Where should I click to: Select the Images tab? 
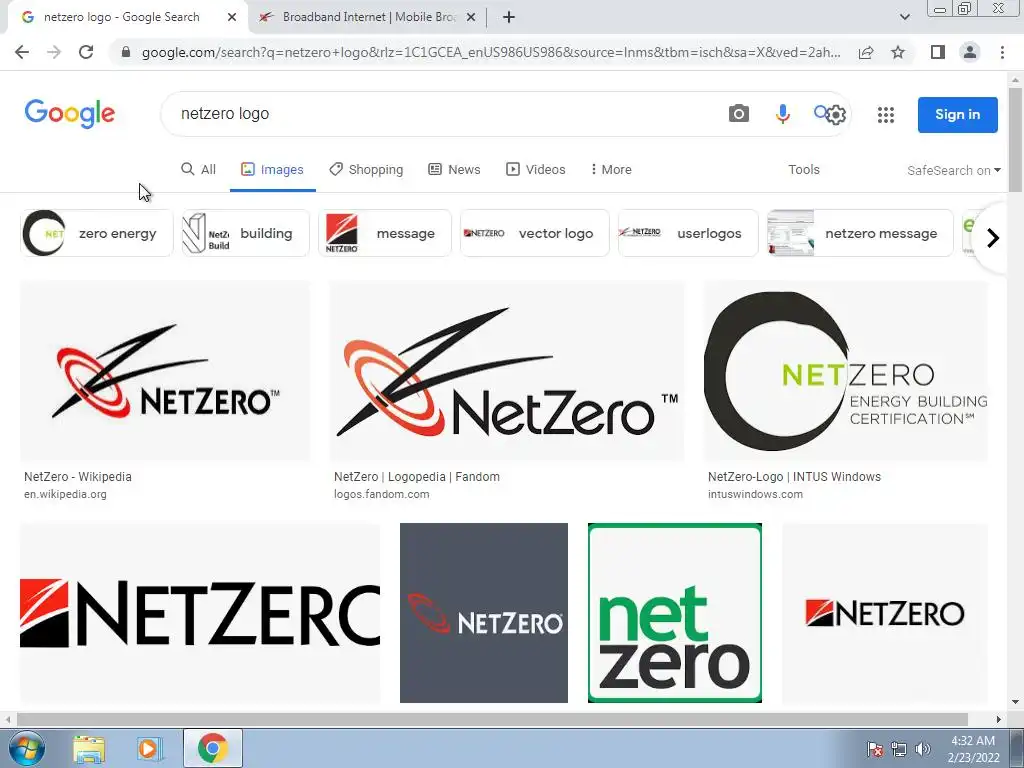(x=272, y=169)
